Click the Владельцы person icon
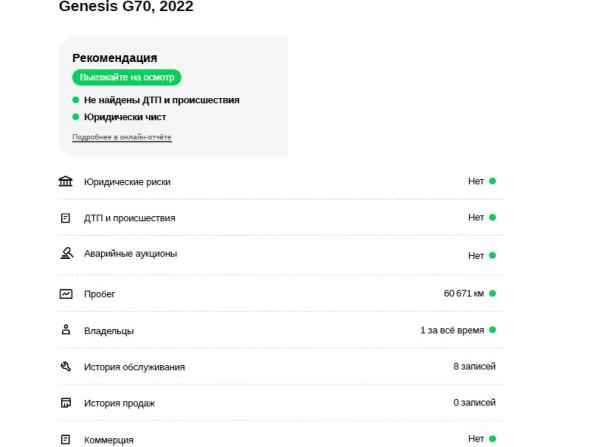This screenshot has height=447, width=591. click(x=66, y=330)
